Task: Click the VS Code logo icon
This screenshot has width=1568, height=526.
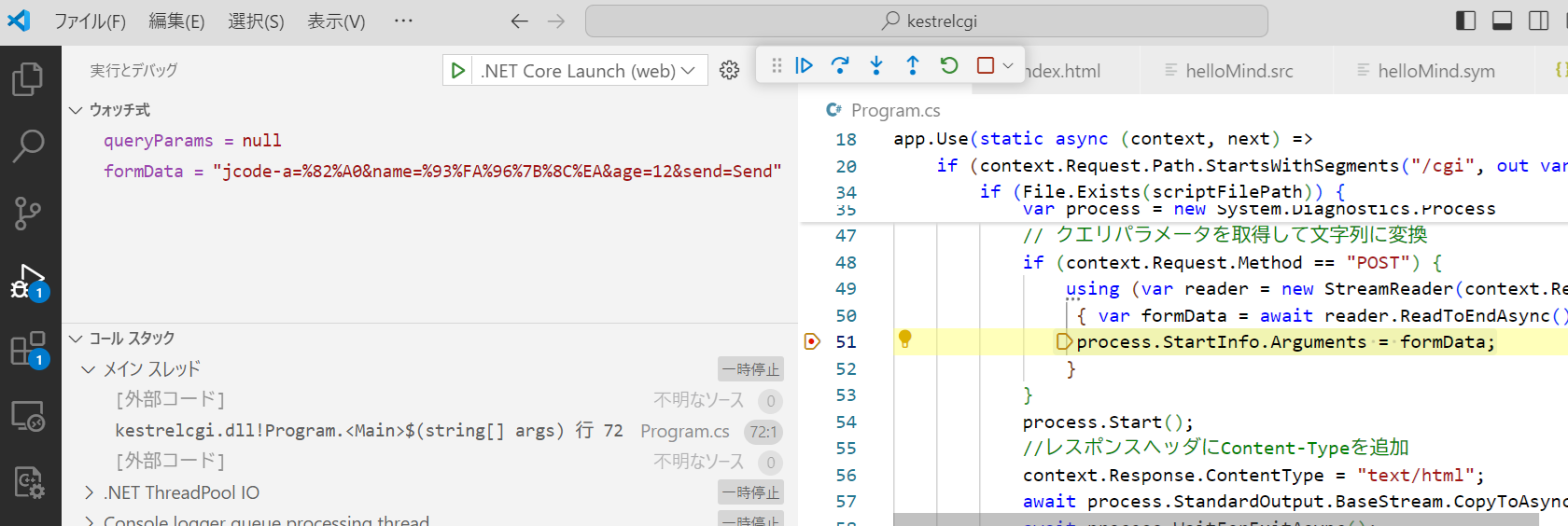Action: [19, 21]
